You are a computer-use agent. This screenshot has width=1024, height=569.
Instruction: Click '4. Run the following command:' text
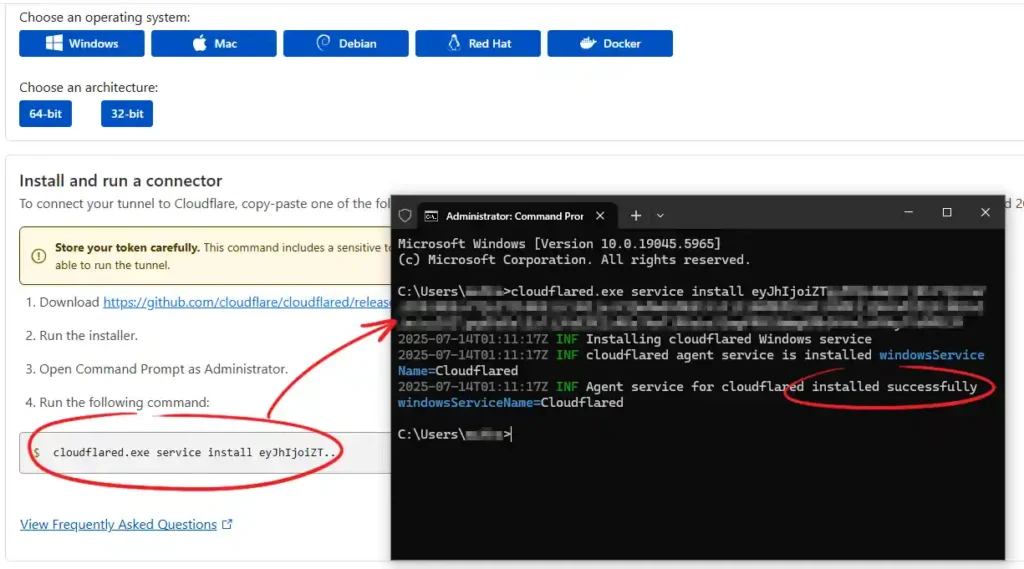coord(118,402)
